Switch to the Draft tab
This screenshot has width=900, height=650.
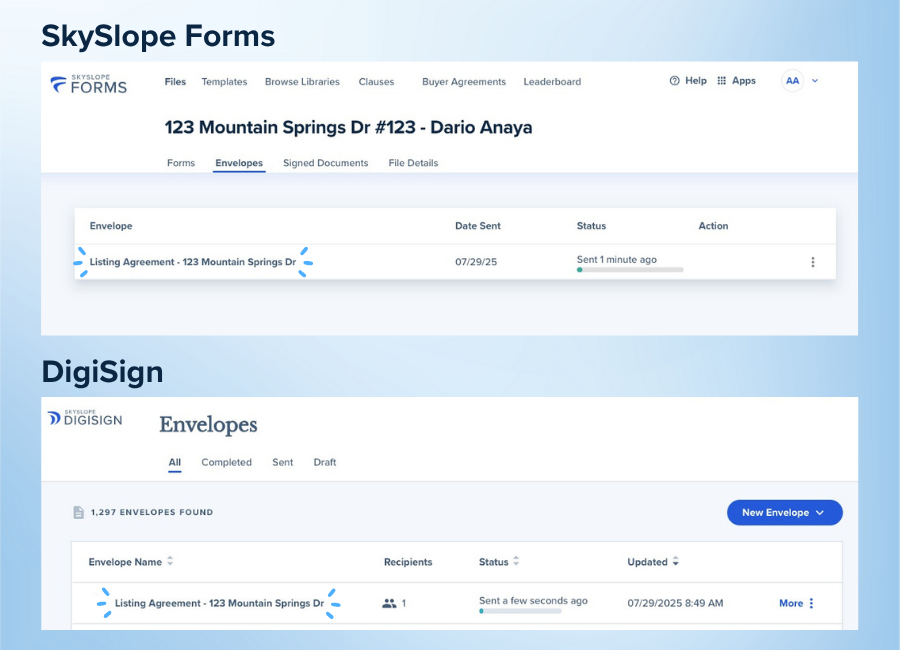(x=325, y=462)
